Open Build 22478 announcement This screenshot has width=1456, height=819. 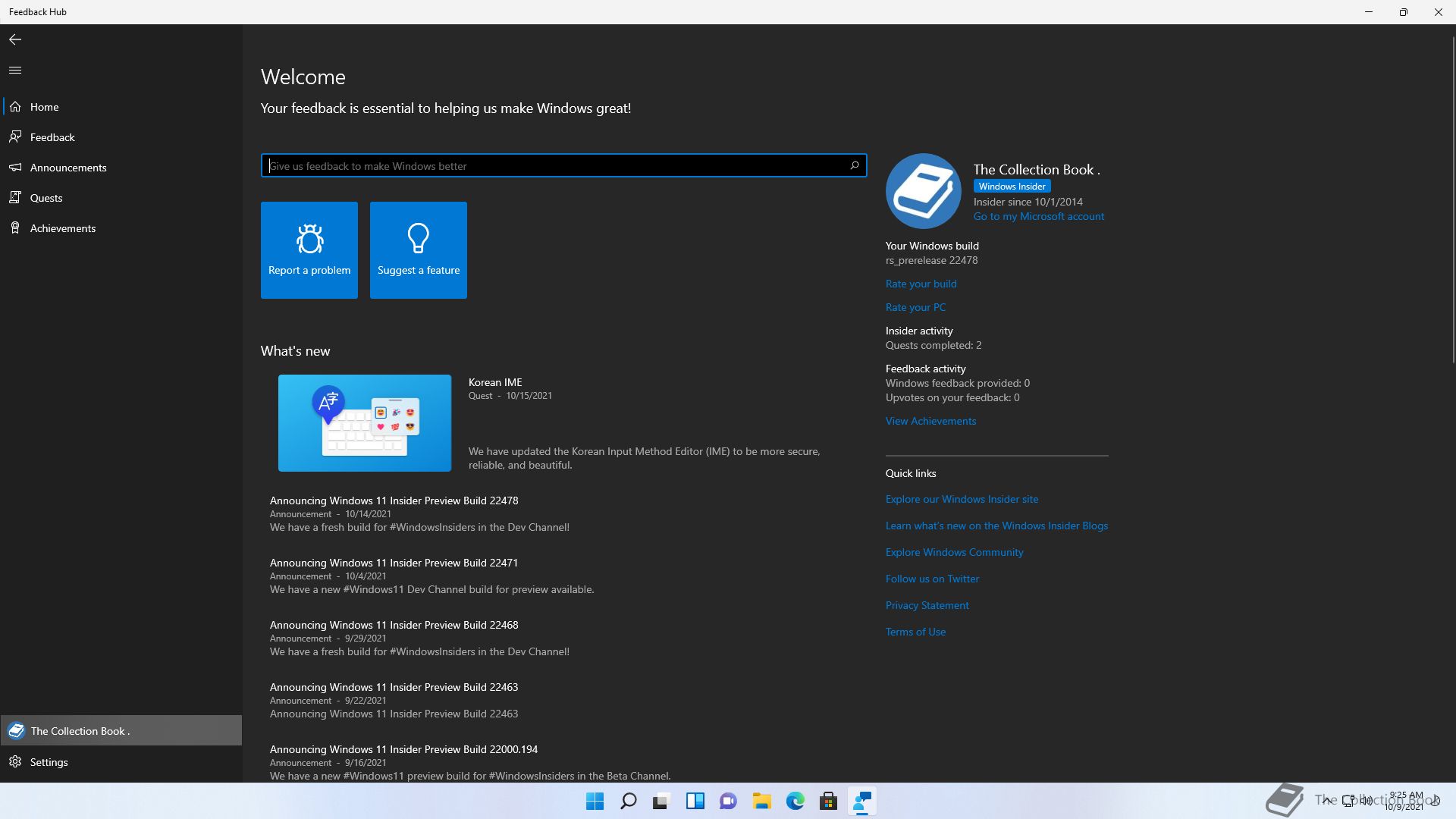point(394,500)
